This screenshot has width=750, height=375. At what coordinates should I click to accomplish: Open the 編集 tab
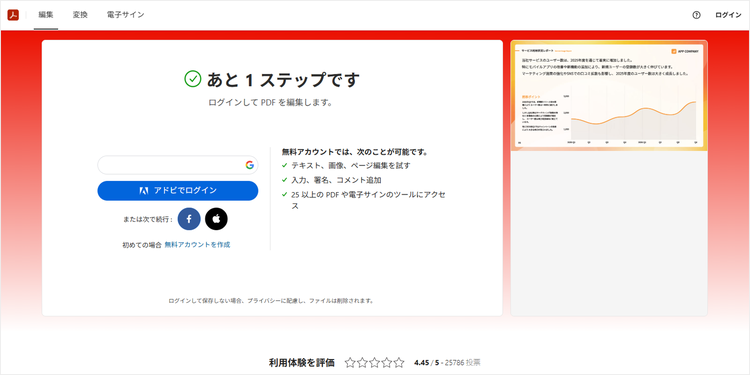tap(46, 15)
